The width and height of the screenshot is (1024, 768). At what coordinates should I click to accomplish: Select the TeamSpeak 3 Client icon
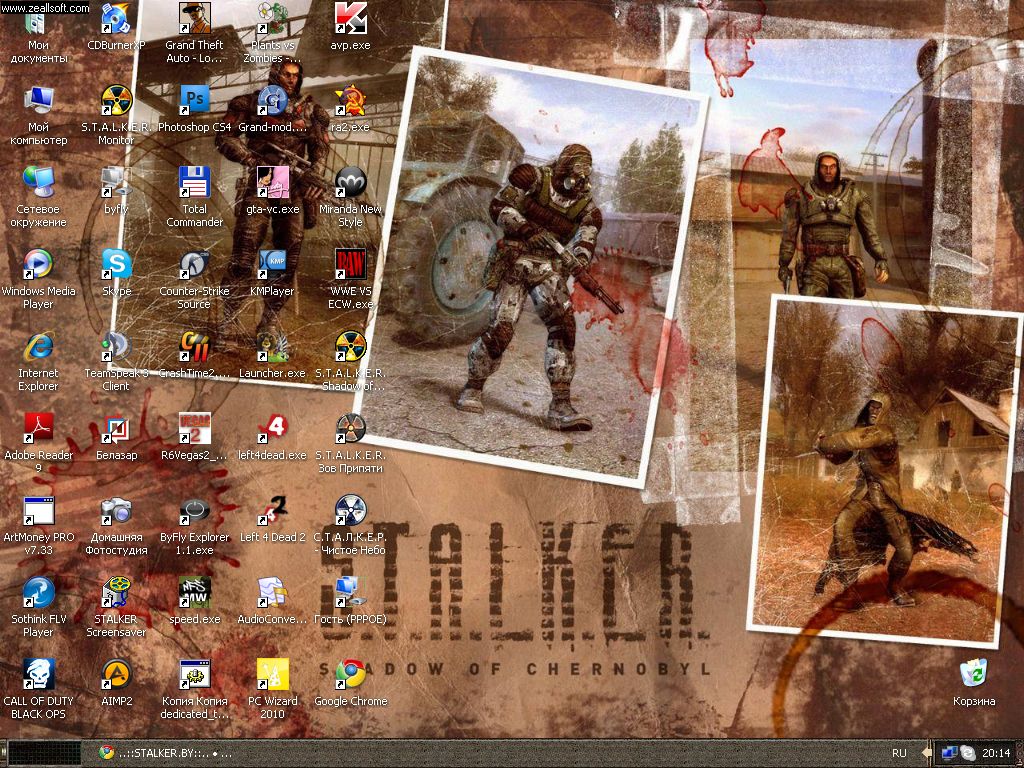point(116,346)
